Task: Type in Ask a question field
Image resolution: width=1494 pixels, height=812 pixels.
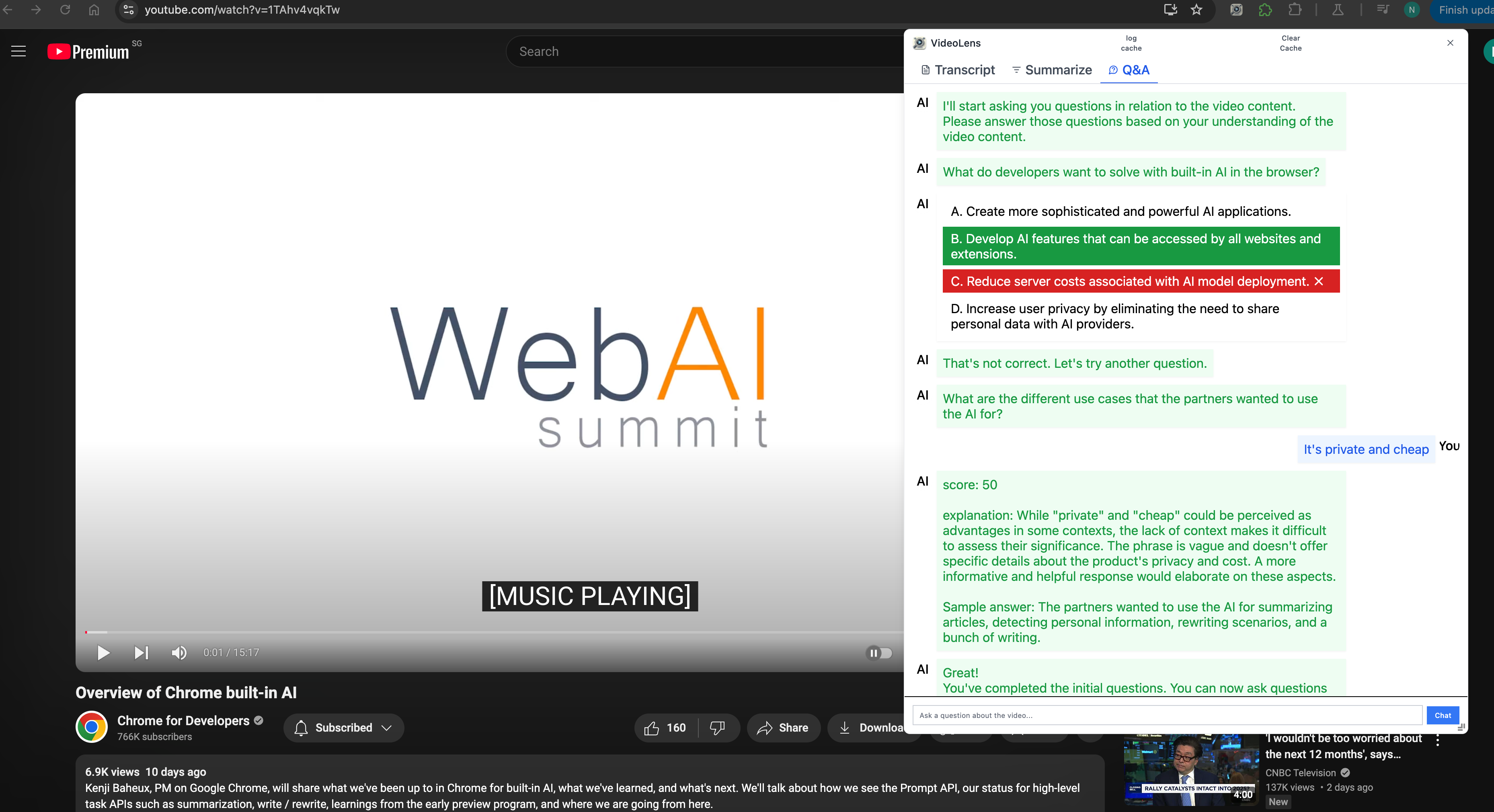Action: (x=1167, y=715)
